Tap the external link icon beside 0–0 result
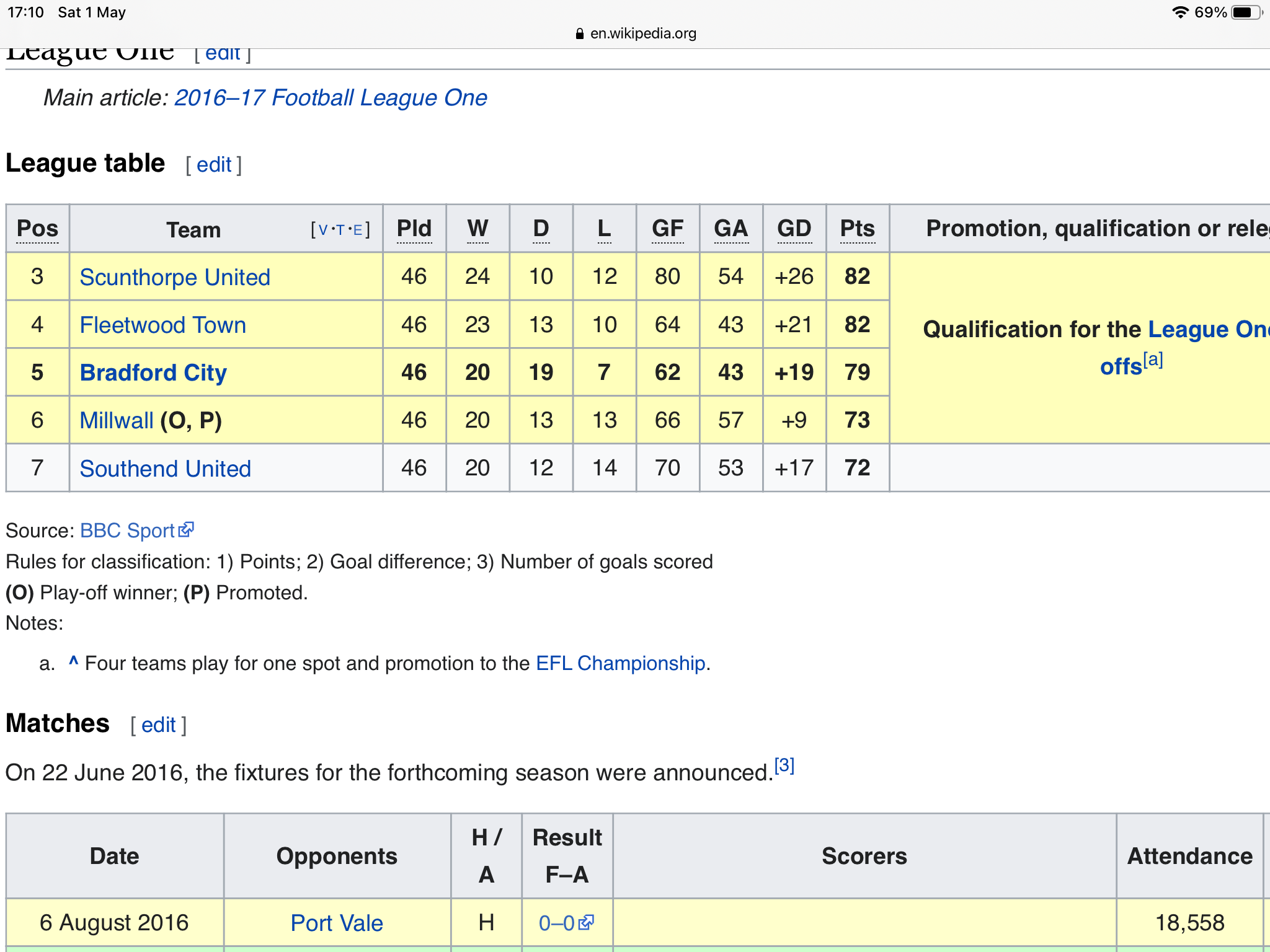 point(586,922)
